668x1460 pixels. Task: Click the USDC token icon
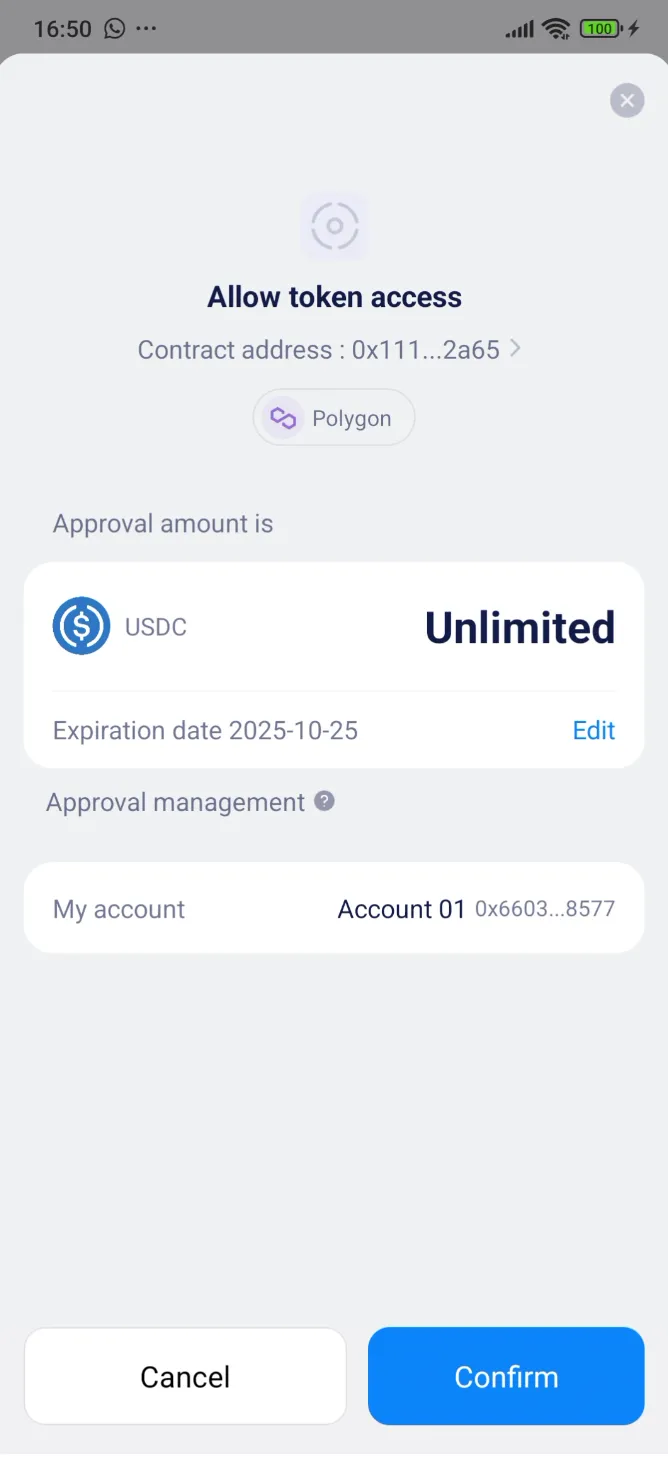click(80, 626)
